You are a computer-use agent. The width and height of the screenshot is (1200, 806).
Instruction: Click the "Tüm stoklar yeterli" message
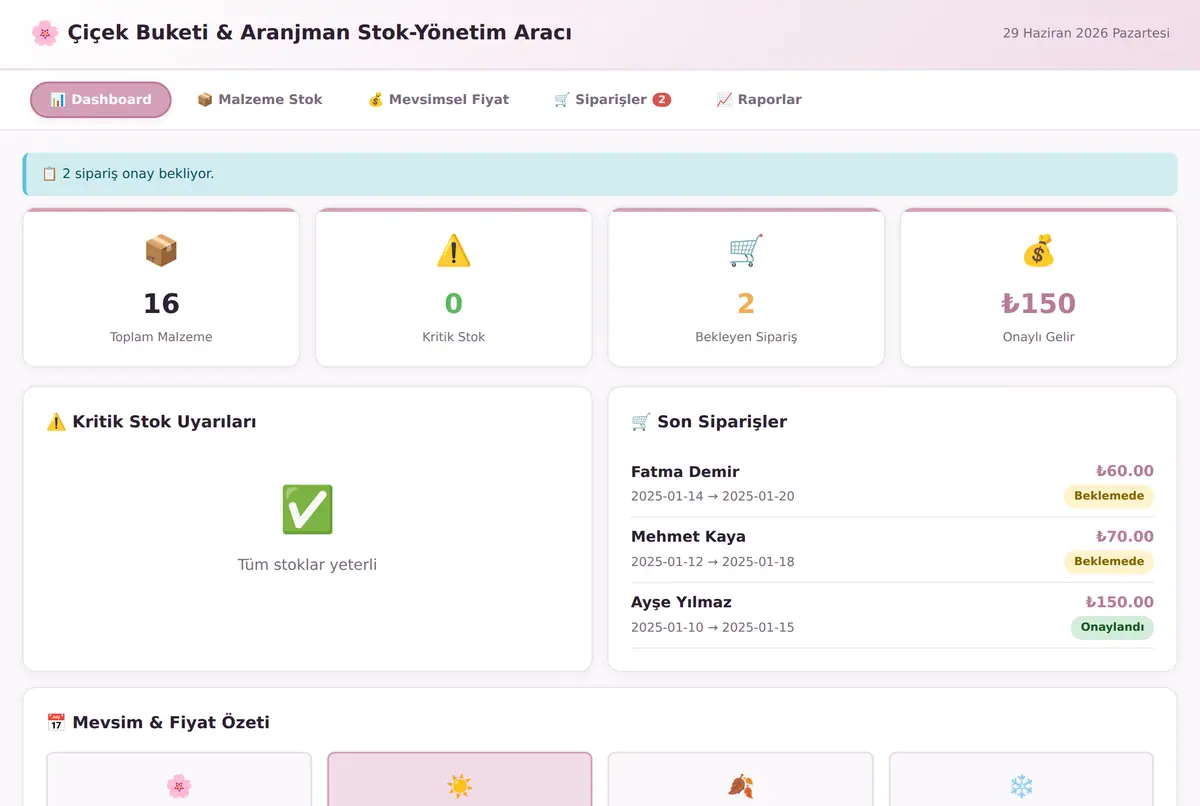coord(307,565)
